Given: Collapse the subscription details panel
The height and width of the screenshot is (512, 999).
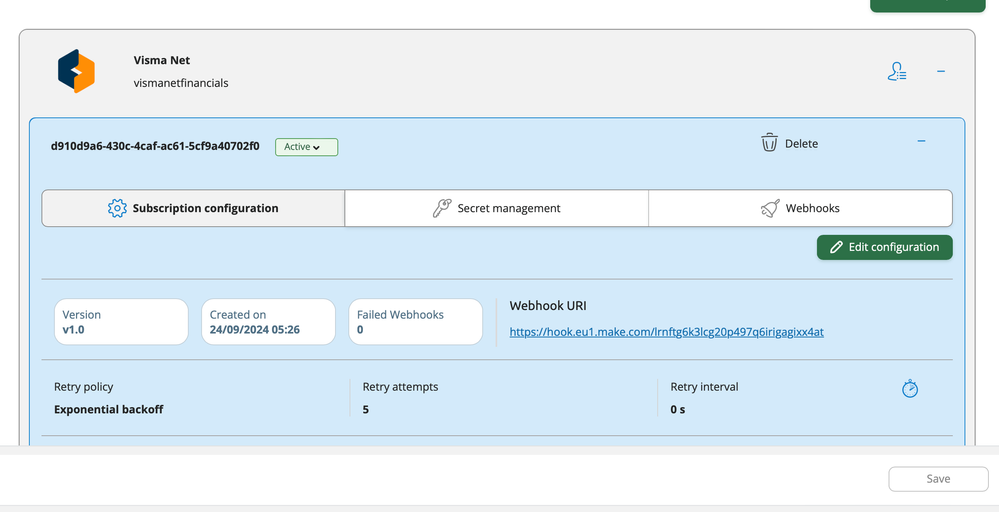Looking at the screenshot, I should coord(921,142).
